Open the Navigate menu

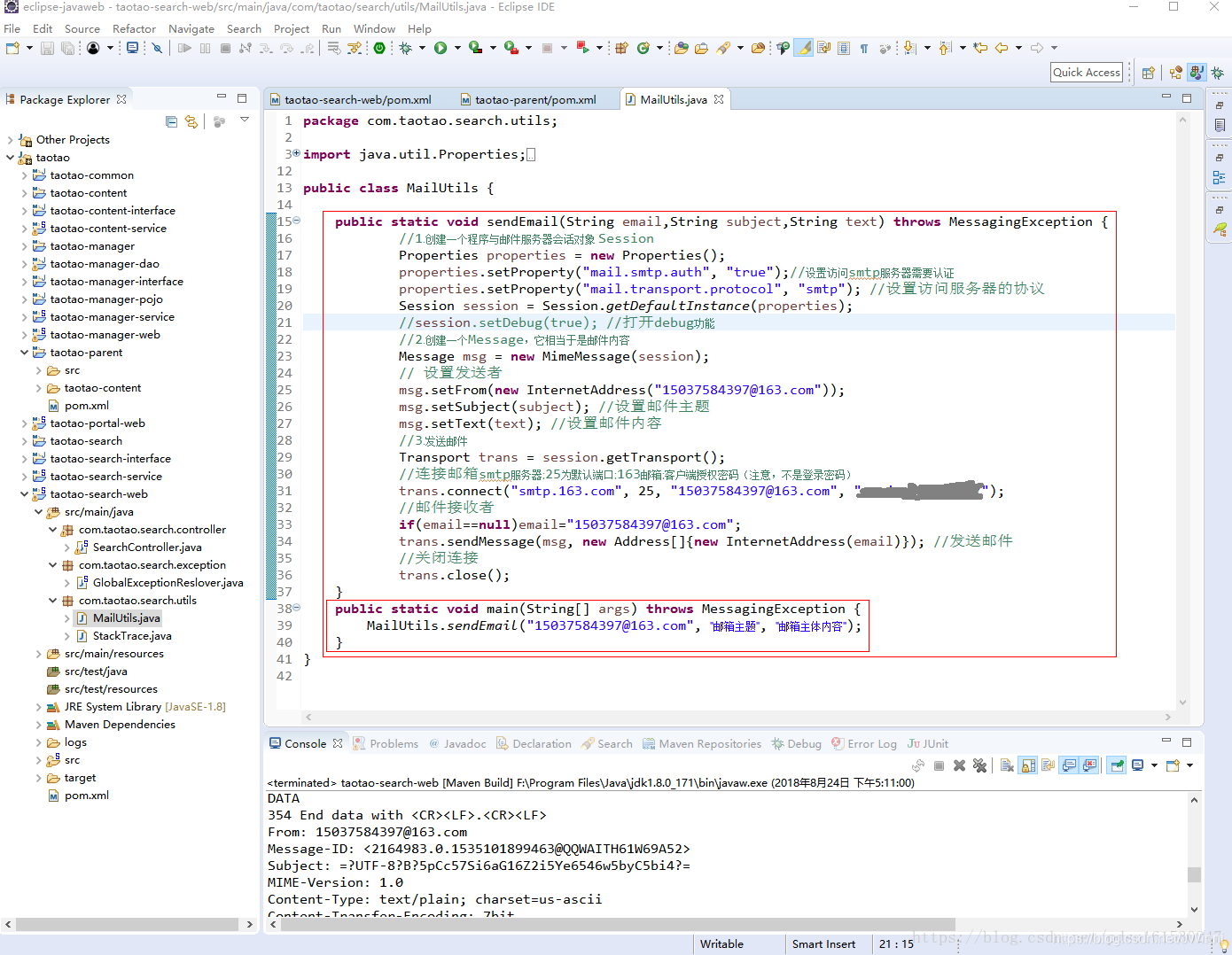point(191,28)
